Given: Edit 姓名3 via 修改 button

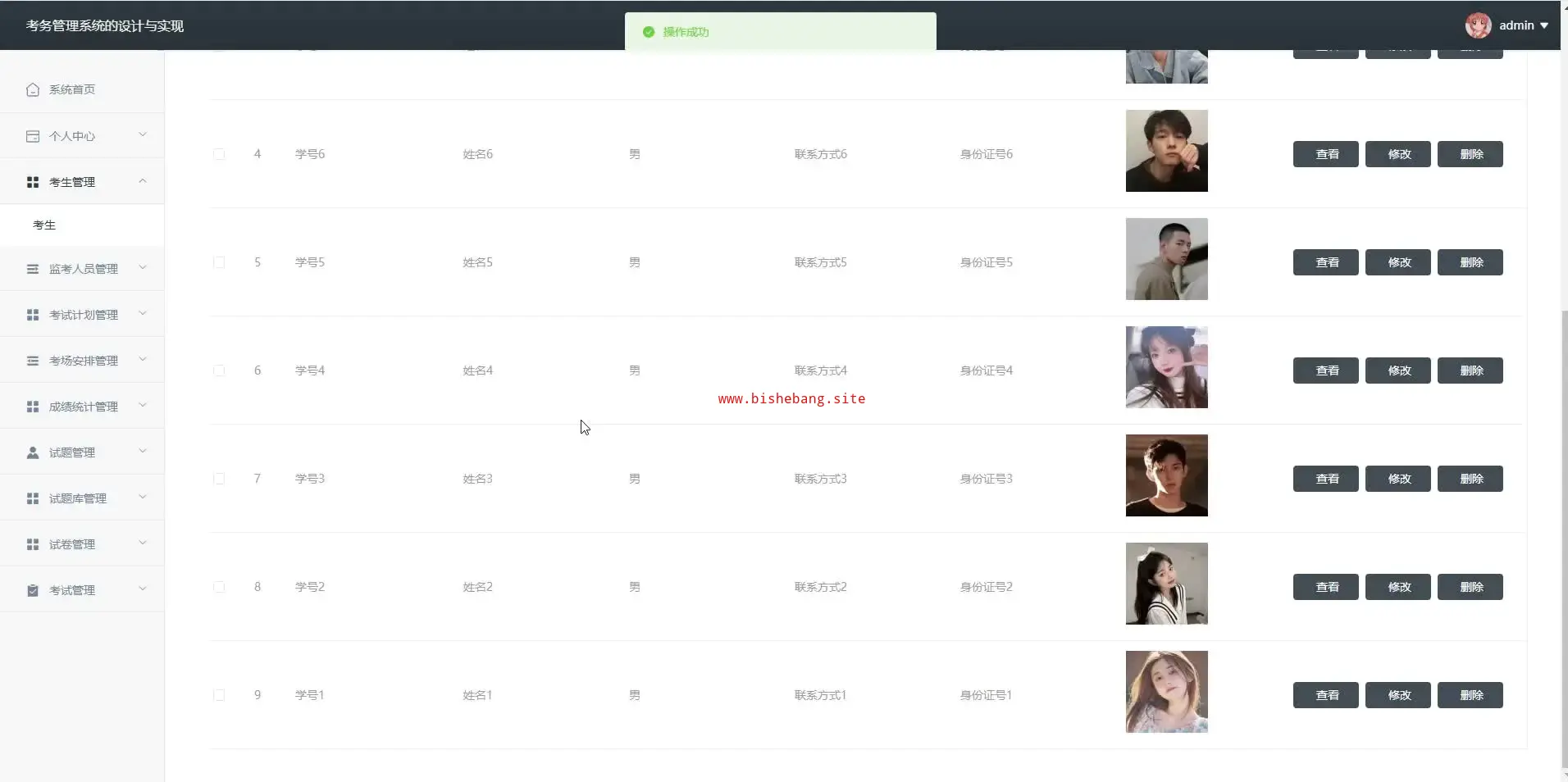Looking at the screenshot, I should coord(1398,479).
